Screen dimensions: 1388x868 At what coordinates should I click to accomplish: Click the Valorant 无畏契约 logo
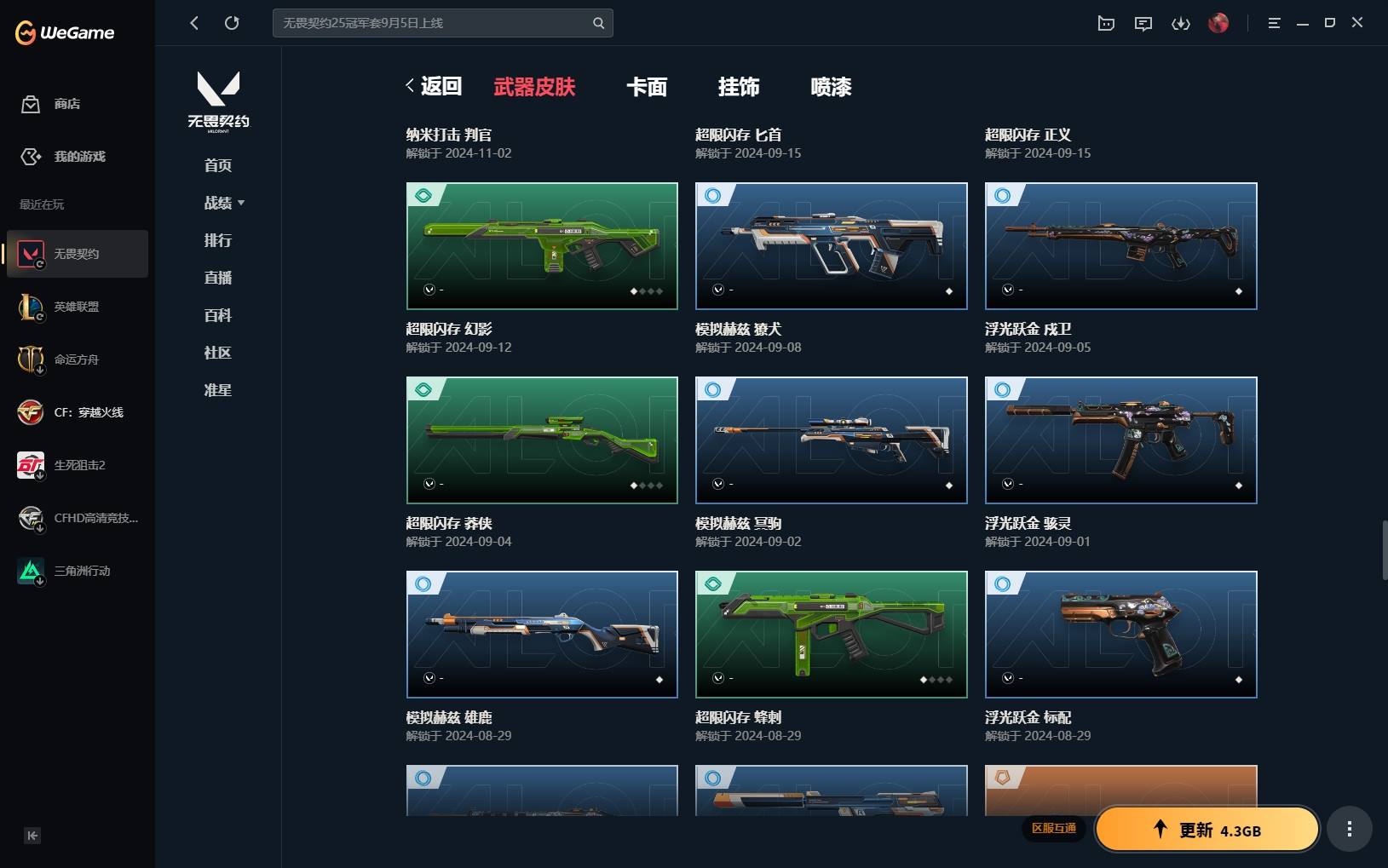(218, 101)
